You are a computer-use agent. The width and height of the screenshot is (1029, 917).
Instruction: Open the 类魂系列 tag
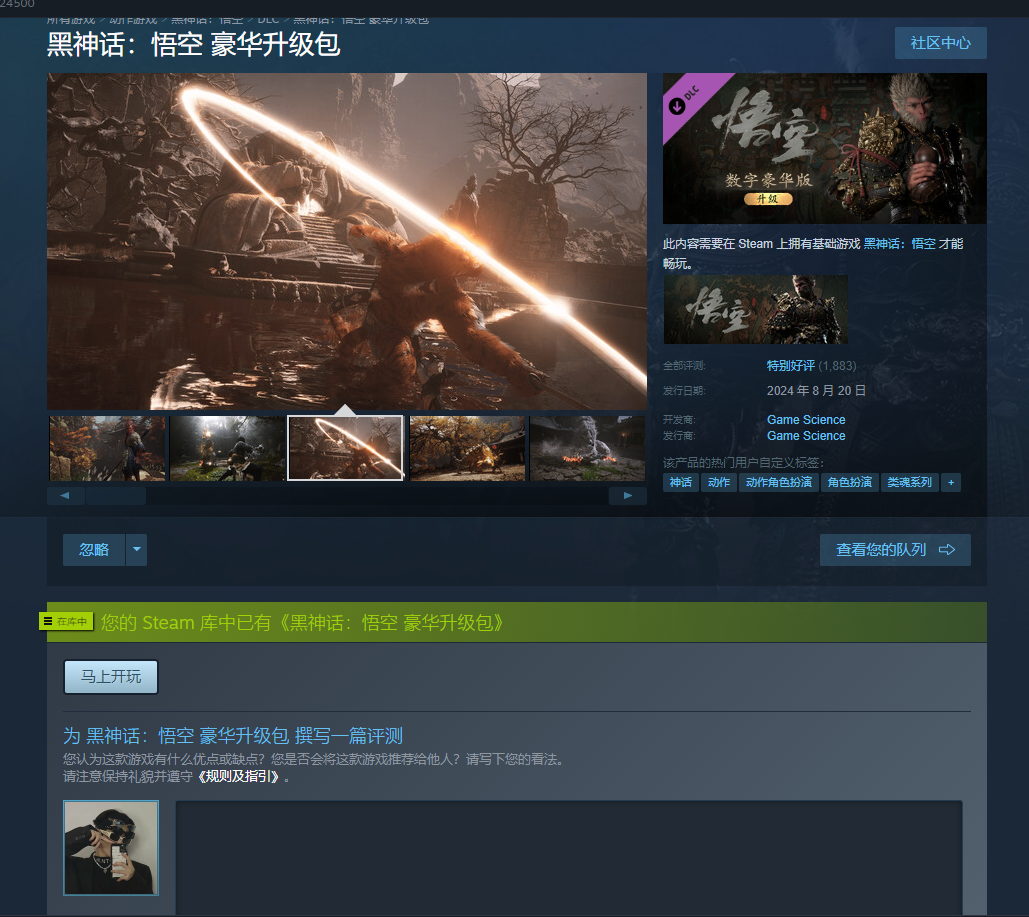[x=910, y=482]
